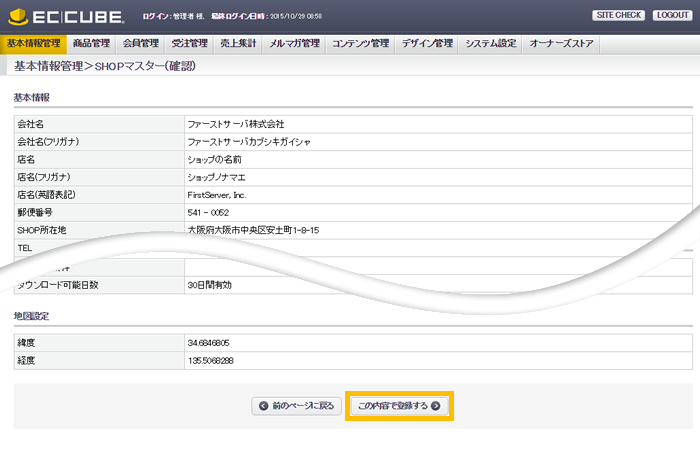Click the 会社名 value ファーストサーバ株式会社

pos(236,124)
